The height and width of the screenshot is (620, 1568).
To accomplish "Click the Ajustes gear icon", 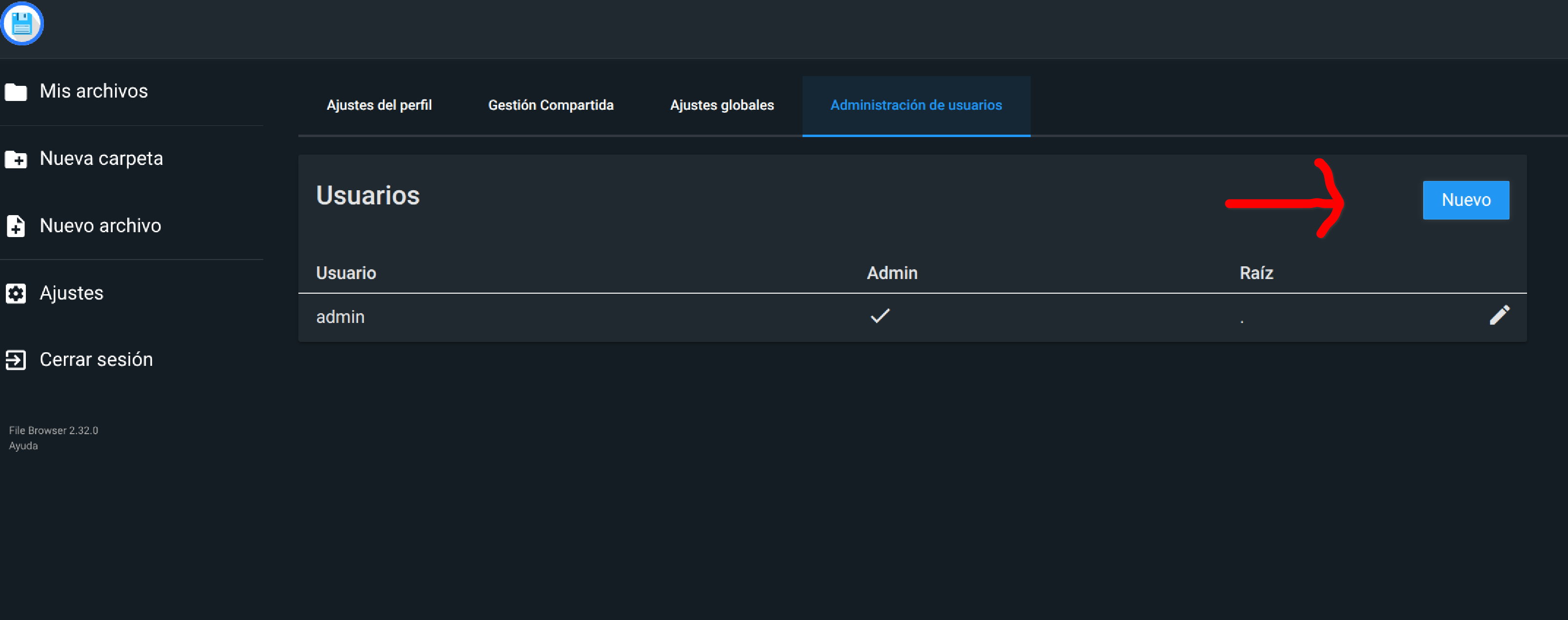I will [x=16, y=294].
